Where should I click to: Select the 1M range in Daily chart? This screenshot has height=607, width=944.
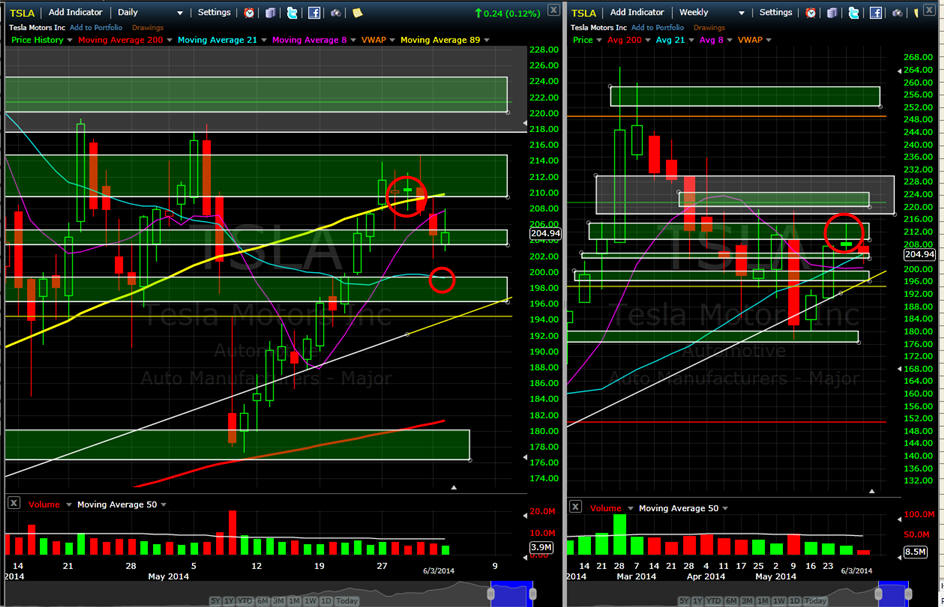click(294, 601)
